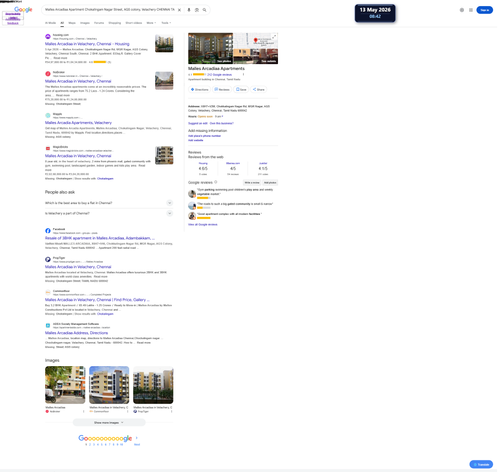The height and width of the screenshot is (472, 500).
Task: Open 'Malles Arcadiaa in Velachery, Chennai - Housing' result
Action: point(87,44)
